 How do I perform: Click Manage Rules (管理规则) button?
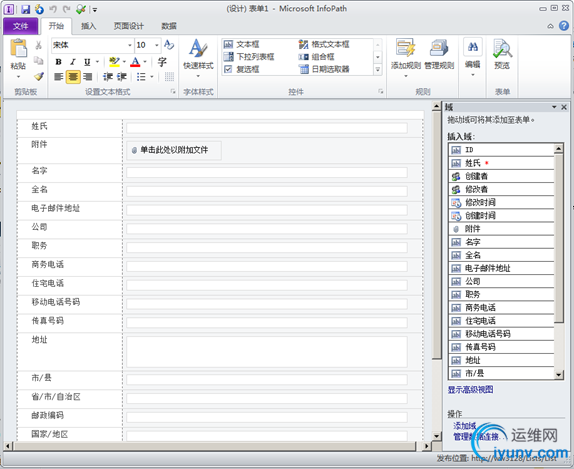(439, 55)
